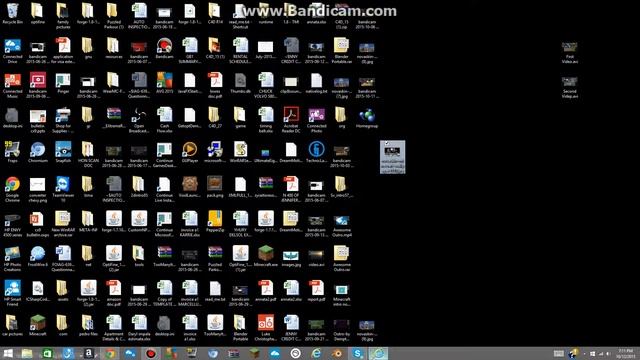Open Skype from the taskbar
The image size is (640, 360).
(x=358, y=353)
